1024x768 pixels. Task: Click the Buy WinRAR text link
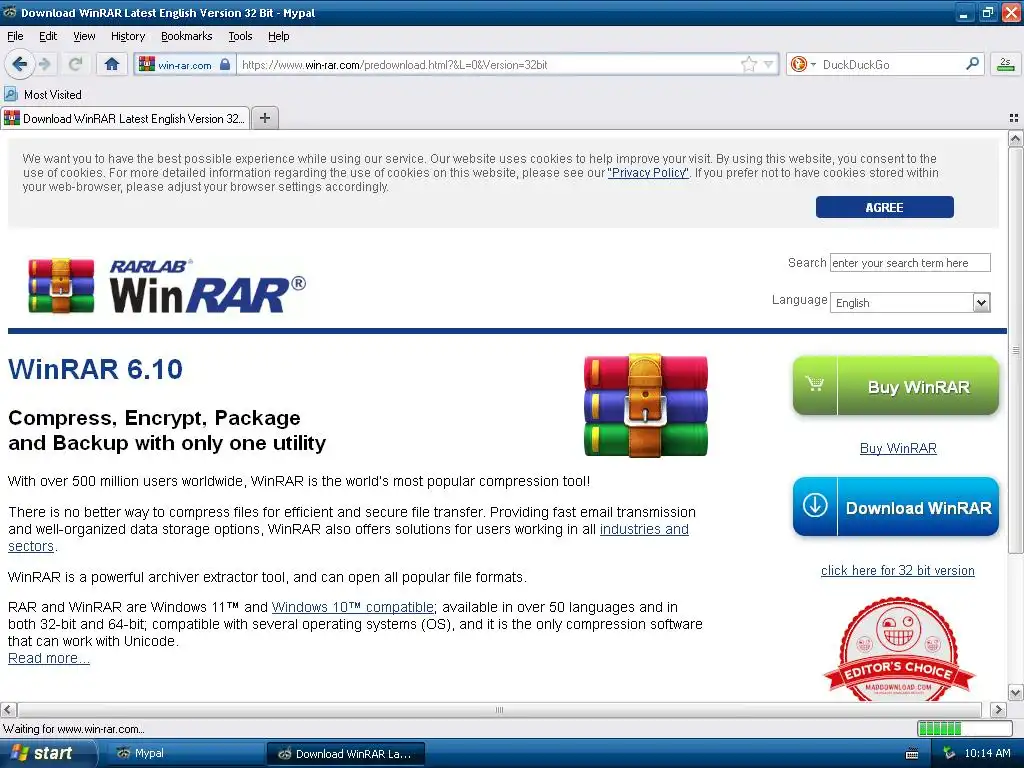coord(898,448)
